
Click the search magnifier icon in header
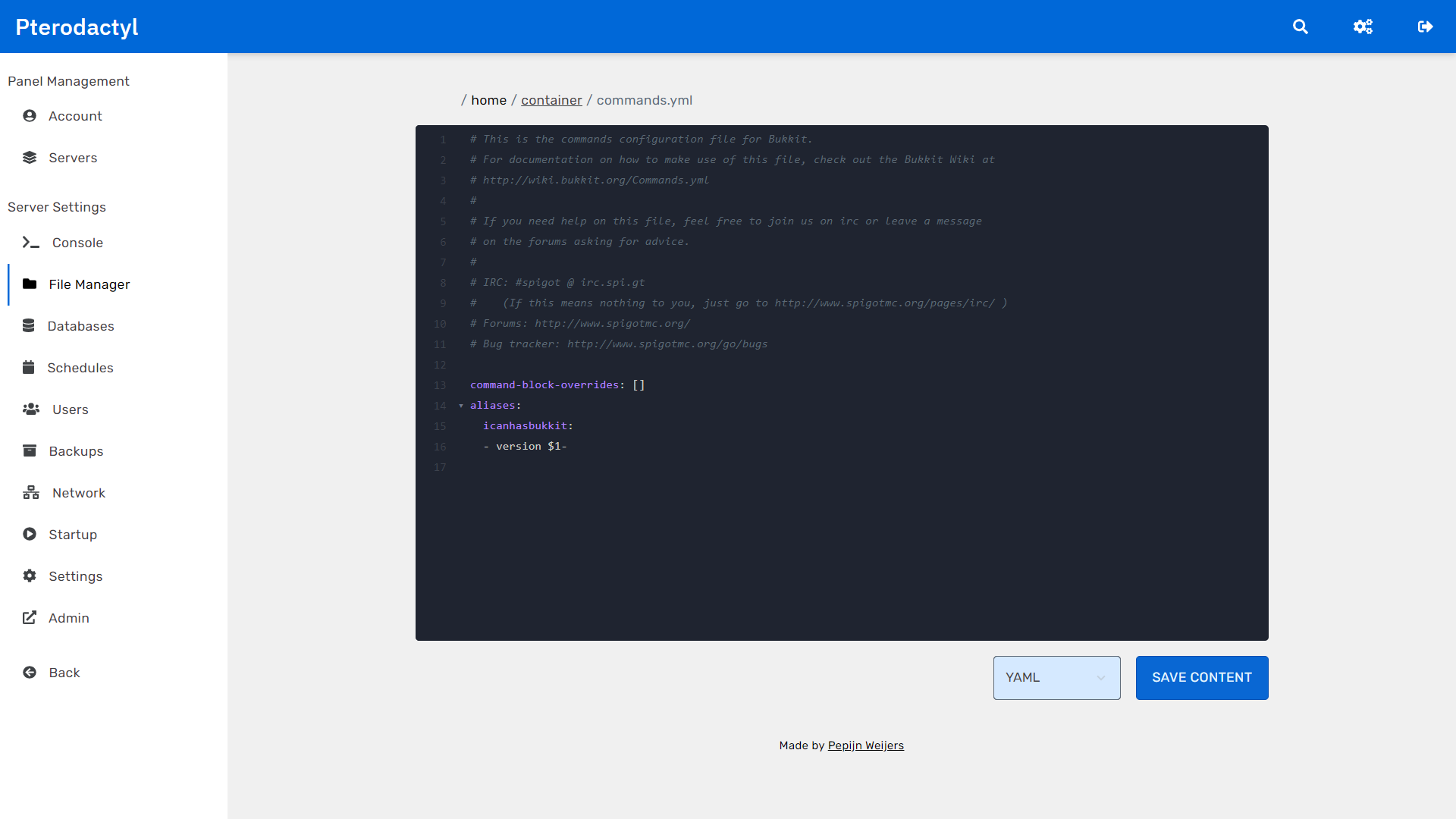tap(1301, 27)
